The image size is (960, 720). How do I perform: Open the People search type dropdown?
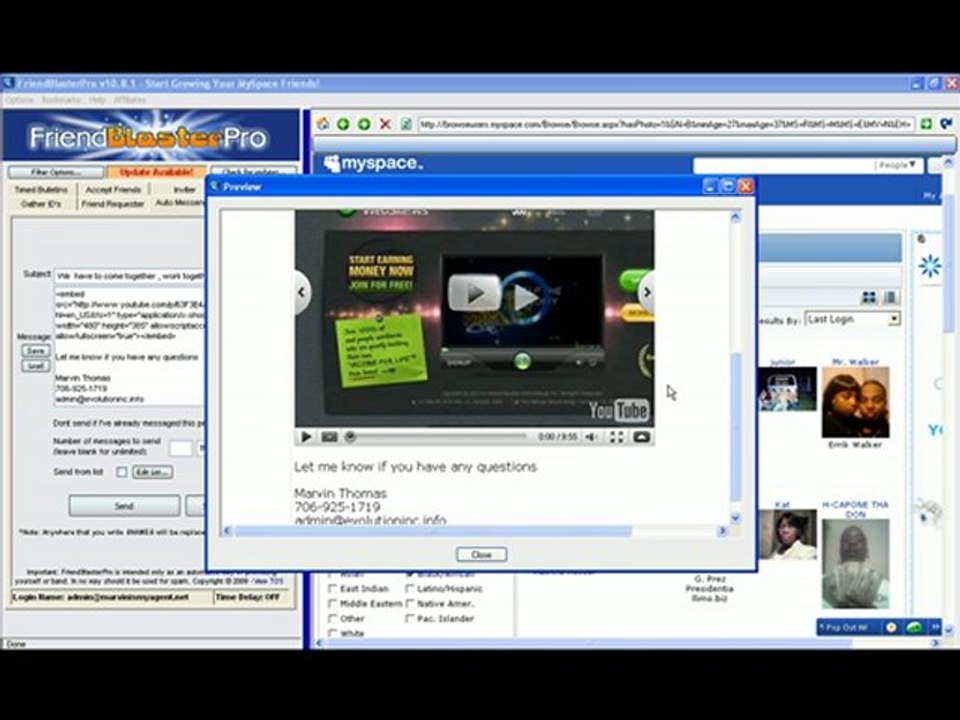pyautogui.click(x=898, y=165)
